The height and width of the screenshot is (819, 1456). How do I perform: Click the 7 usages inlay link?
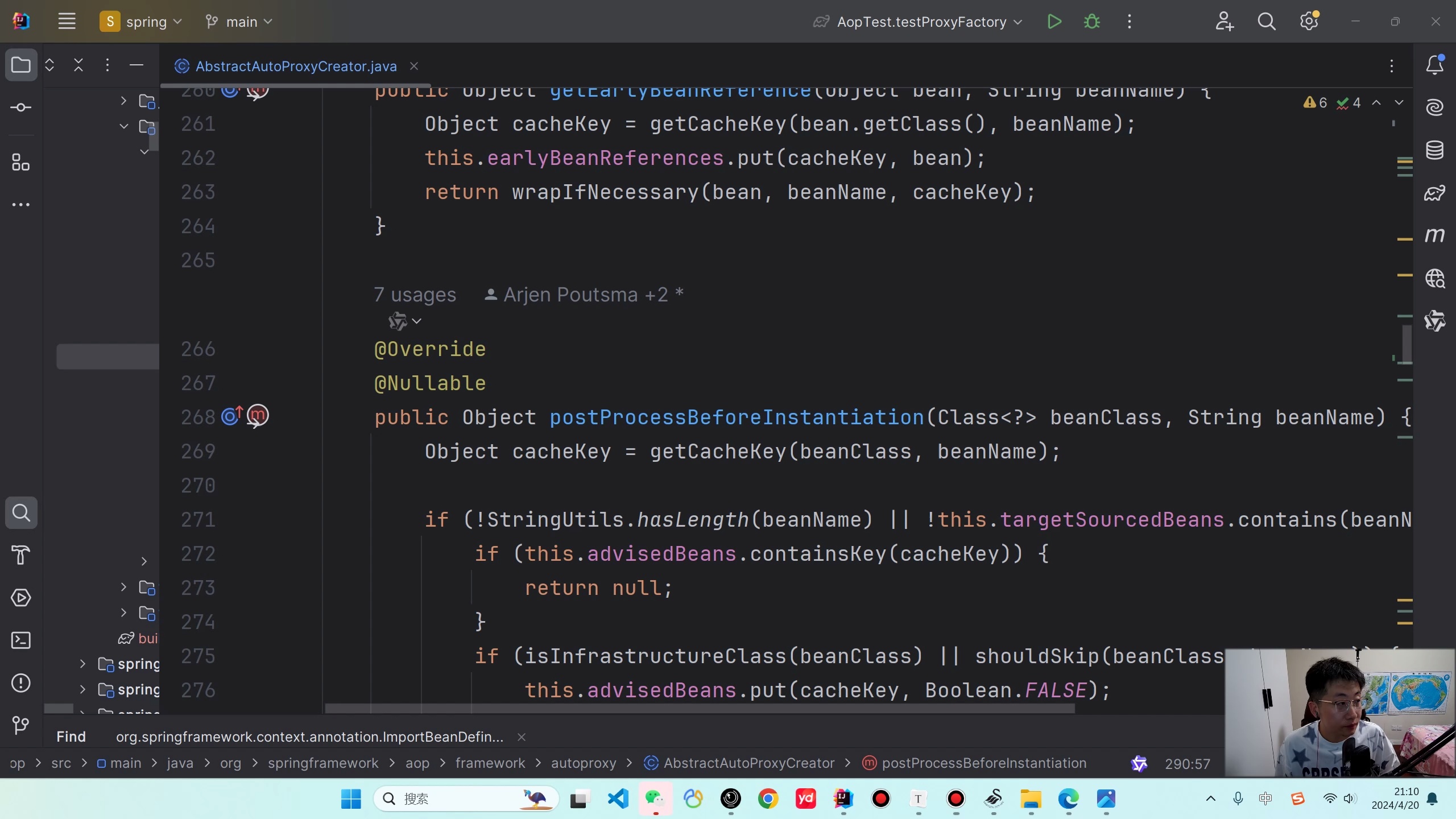(x=415, y=295)
